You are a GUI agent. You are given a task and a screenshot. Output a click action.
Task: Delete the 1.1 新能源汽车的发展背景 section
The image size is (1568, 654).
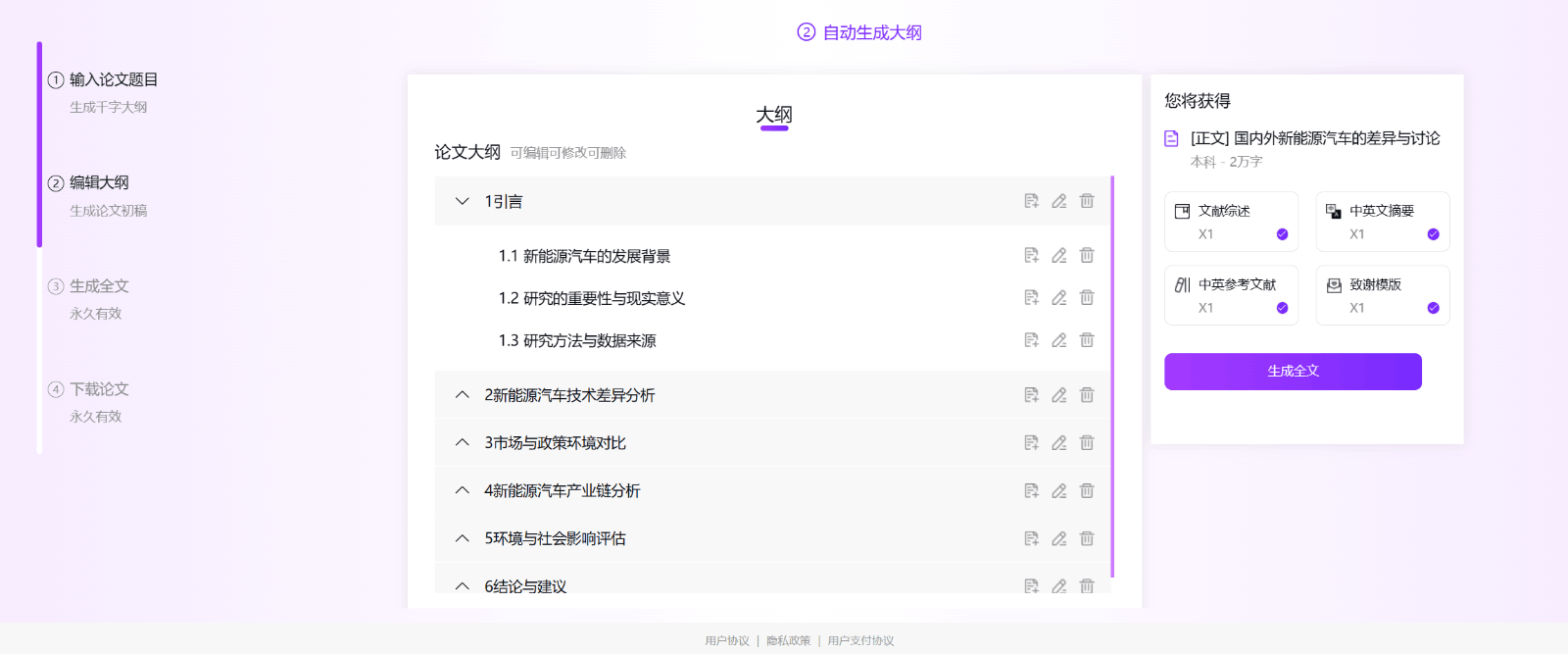point(1087,256)
